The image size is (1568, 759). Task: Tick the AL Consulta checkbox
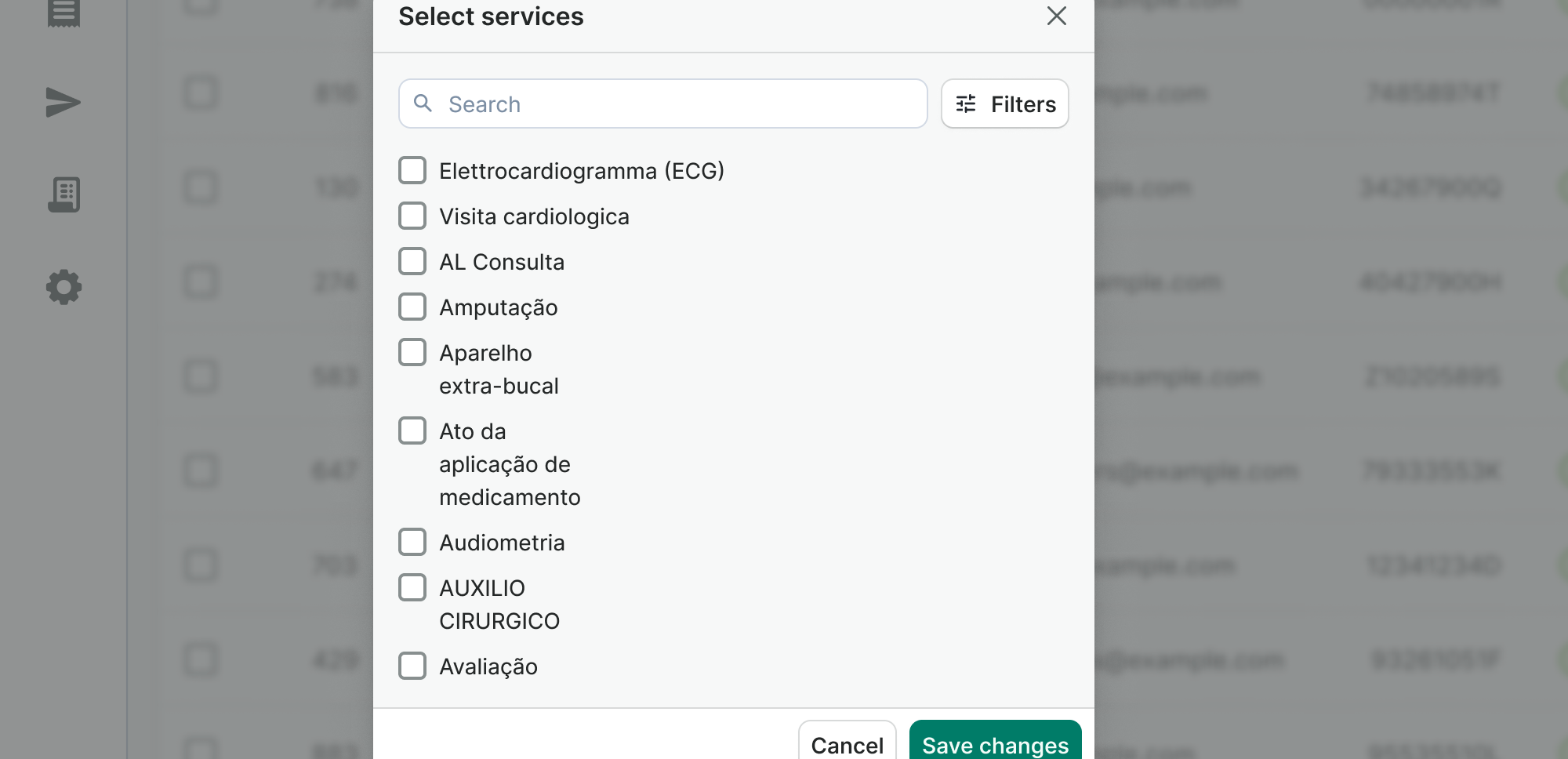click(412, 261)
